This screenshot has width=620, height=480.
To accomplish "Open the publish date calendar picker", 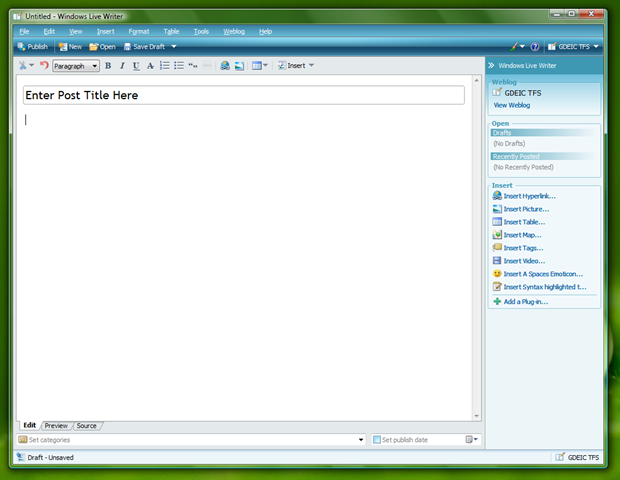I will click(470, 440).
